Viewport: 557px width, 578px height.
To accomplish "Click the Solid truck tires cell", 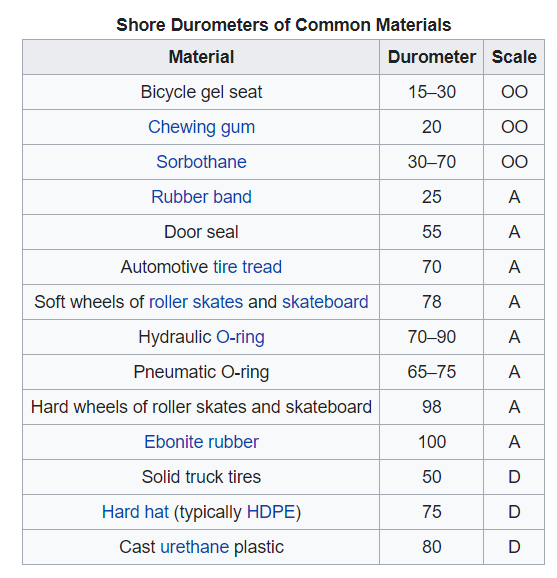I will coord(201,477).
